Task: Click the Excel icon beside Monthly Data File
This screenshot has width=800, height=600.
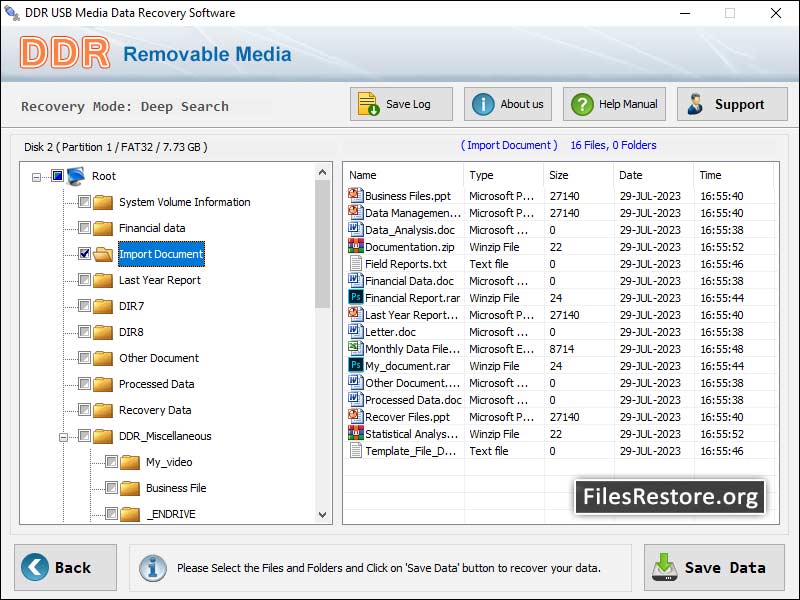Action: [x=353, y=349]
